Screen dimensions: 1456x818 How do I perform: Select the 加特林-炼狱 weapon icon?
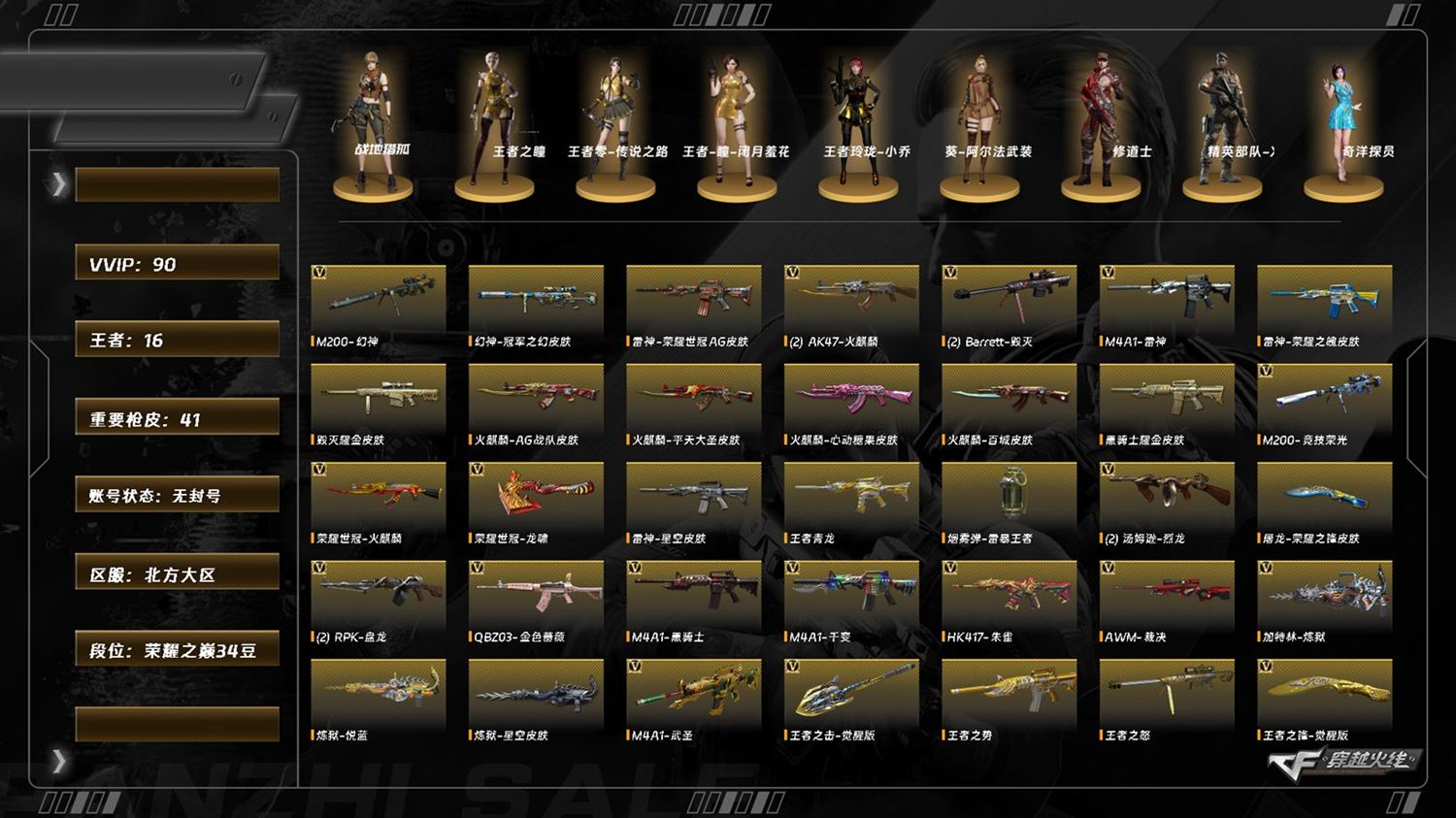(x=1325, y=594)
